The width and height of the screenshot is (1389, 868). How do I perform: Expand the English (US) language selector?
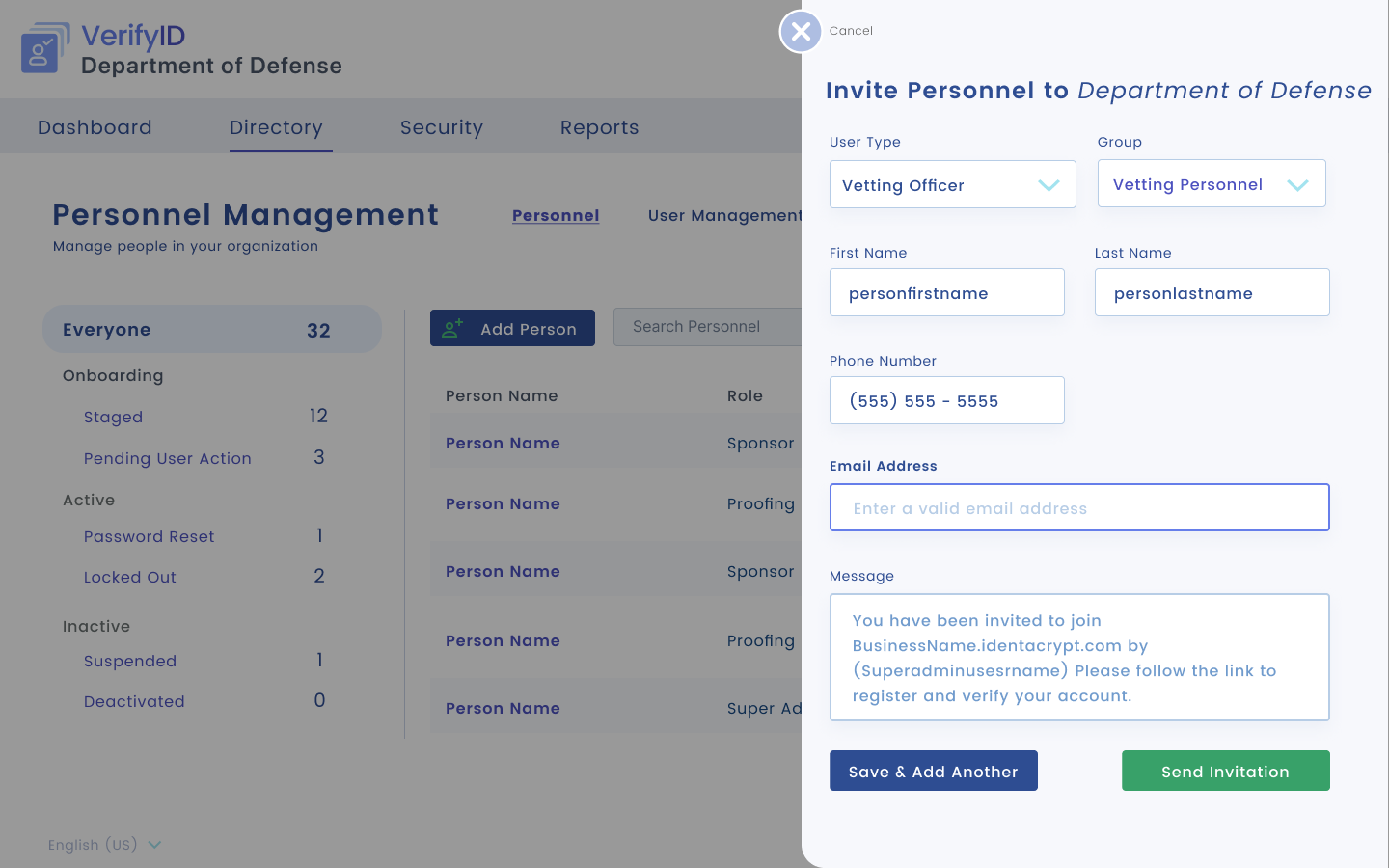tap(105, 845)
